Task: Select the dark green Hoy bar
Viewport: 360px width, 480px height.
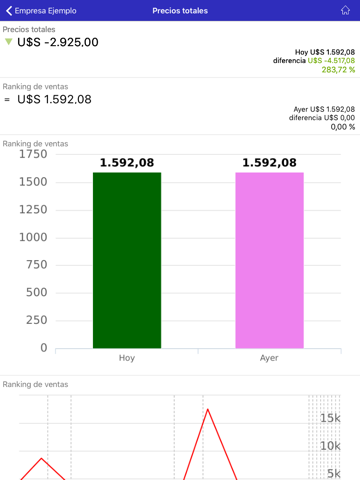Action: pyautogui.click(x=127, y=260)
